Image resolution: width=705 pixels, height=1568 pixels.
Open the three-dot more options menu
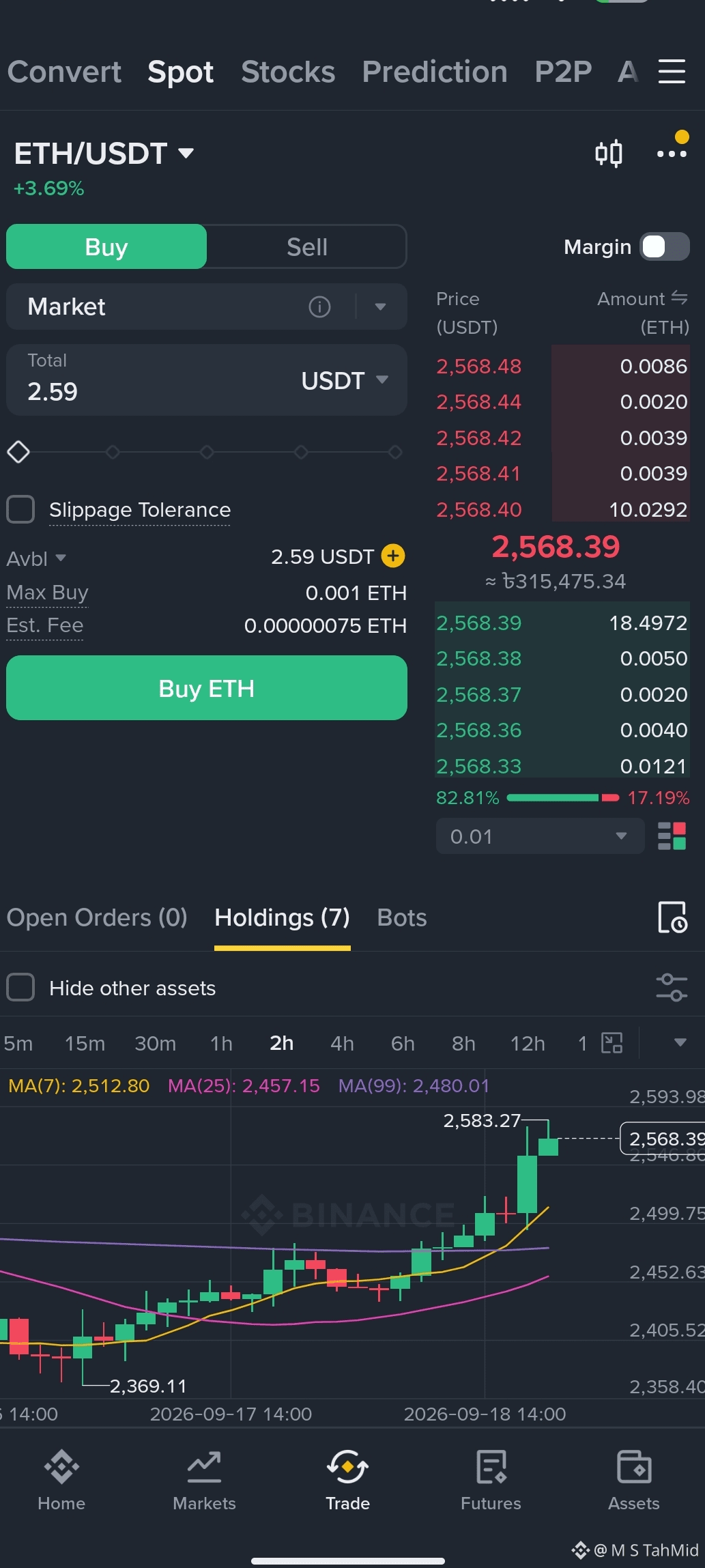point(672,154)
